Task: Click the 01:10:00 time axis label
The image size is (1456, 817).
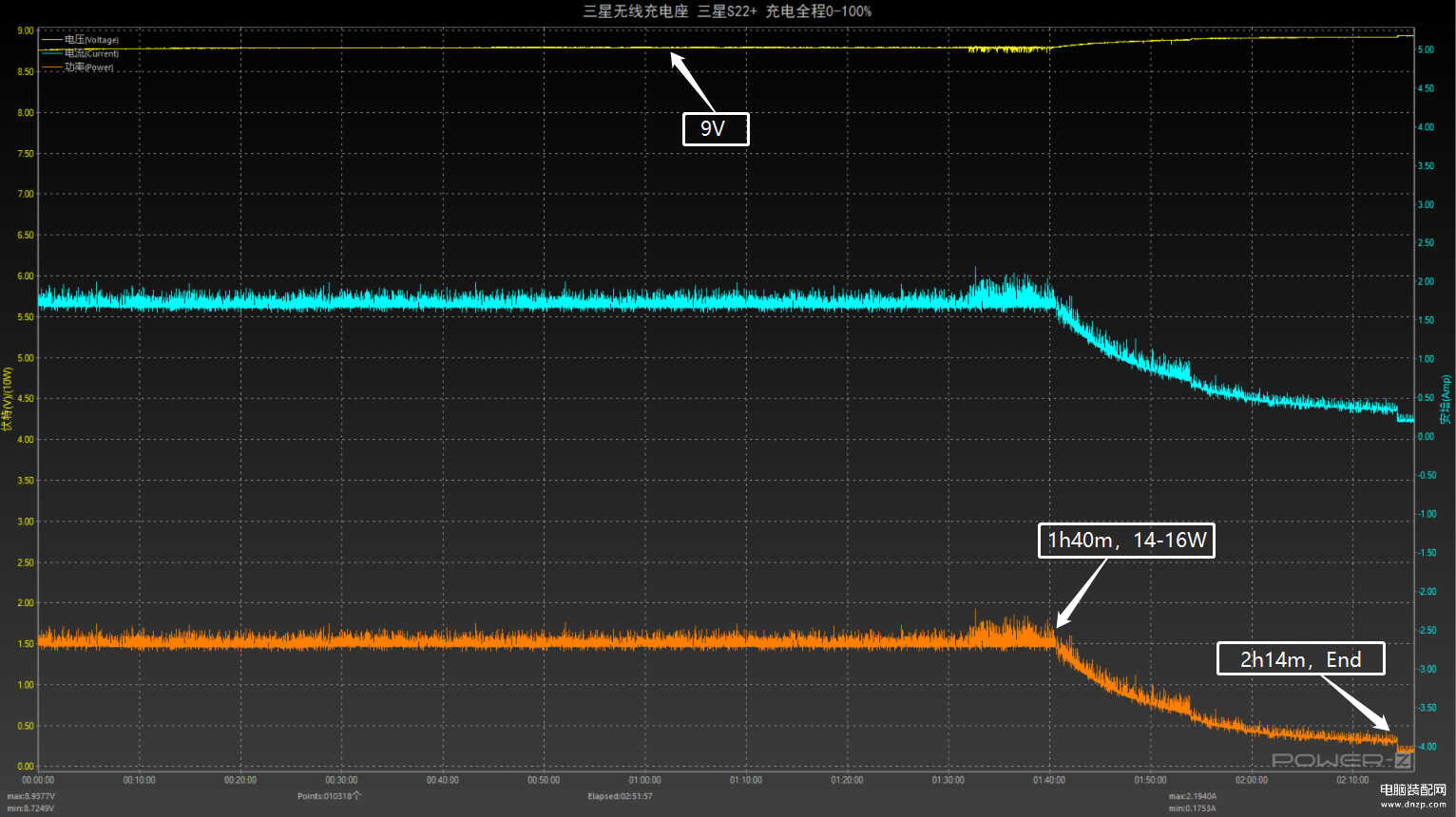Action: 746,780
